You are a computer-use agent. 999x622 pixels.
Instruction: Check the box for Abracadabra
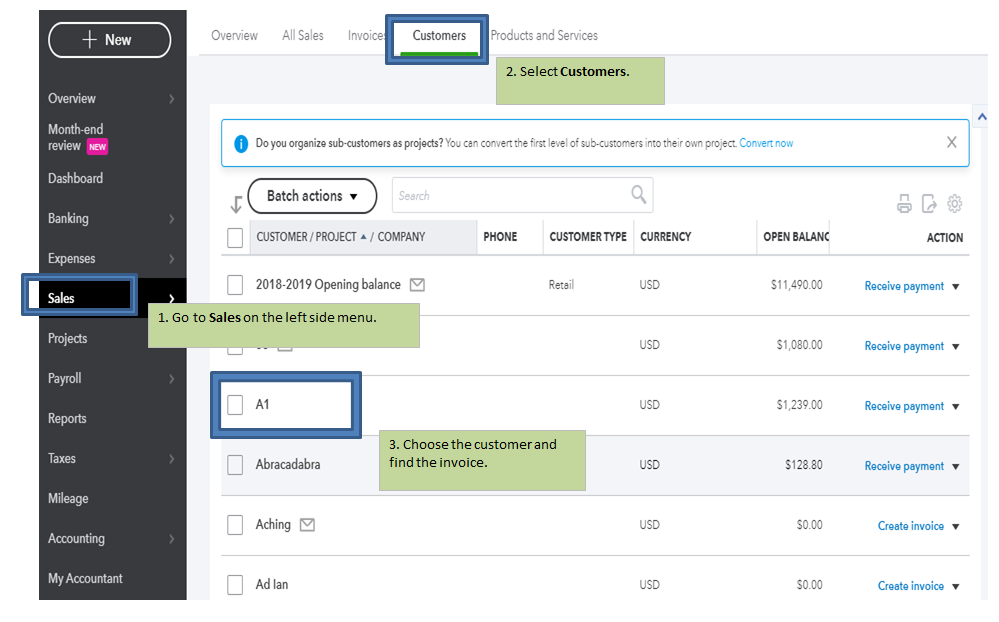[235, 465]
